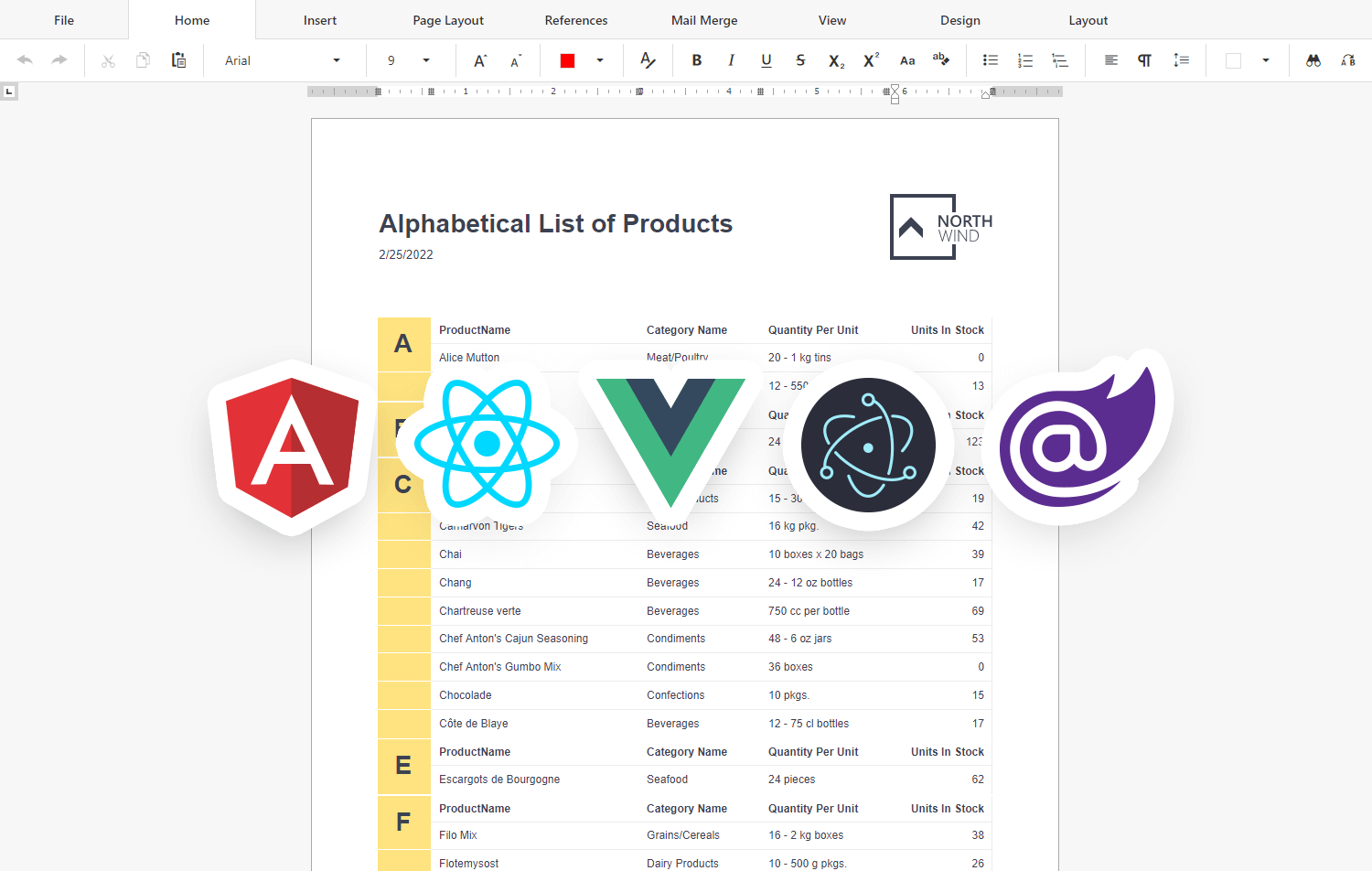1372x871 pixels.
Task: Open the File menu
Action: click(64, 20)
